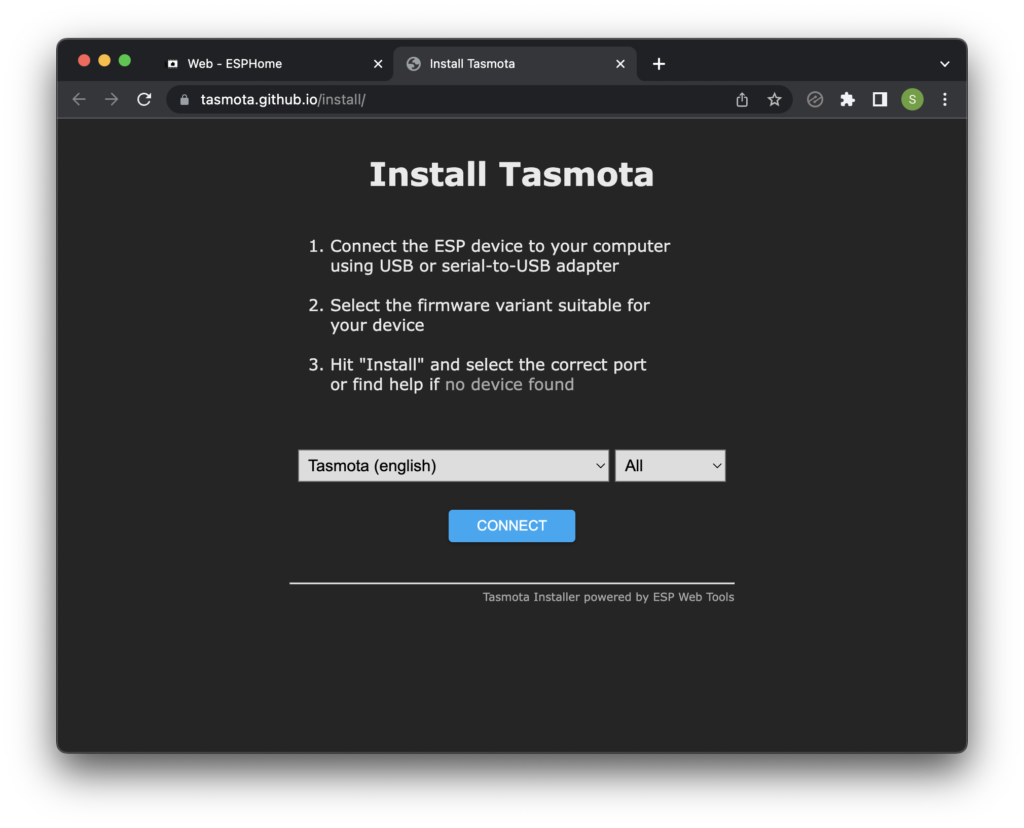1024x828 pixels.
Task: Bookmark this page with the star icon
Action: click(x=775, y=99)
